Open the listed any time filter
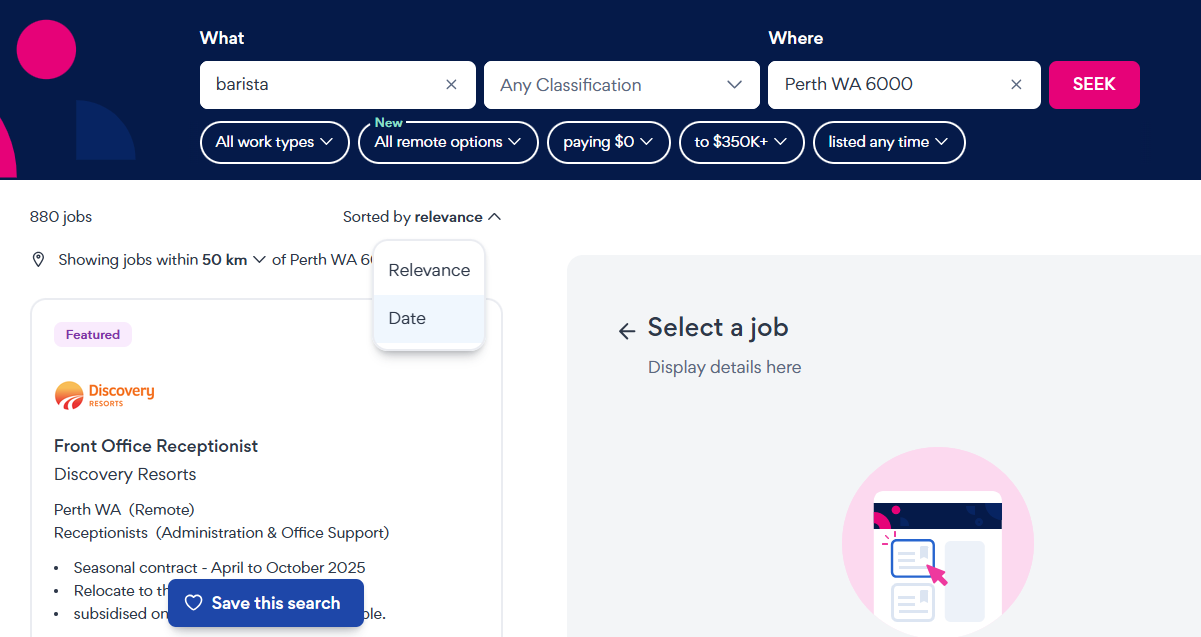This screenshot has width=1201, height=637. [x=888, y=142]
